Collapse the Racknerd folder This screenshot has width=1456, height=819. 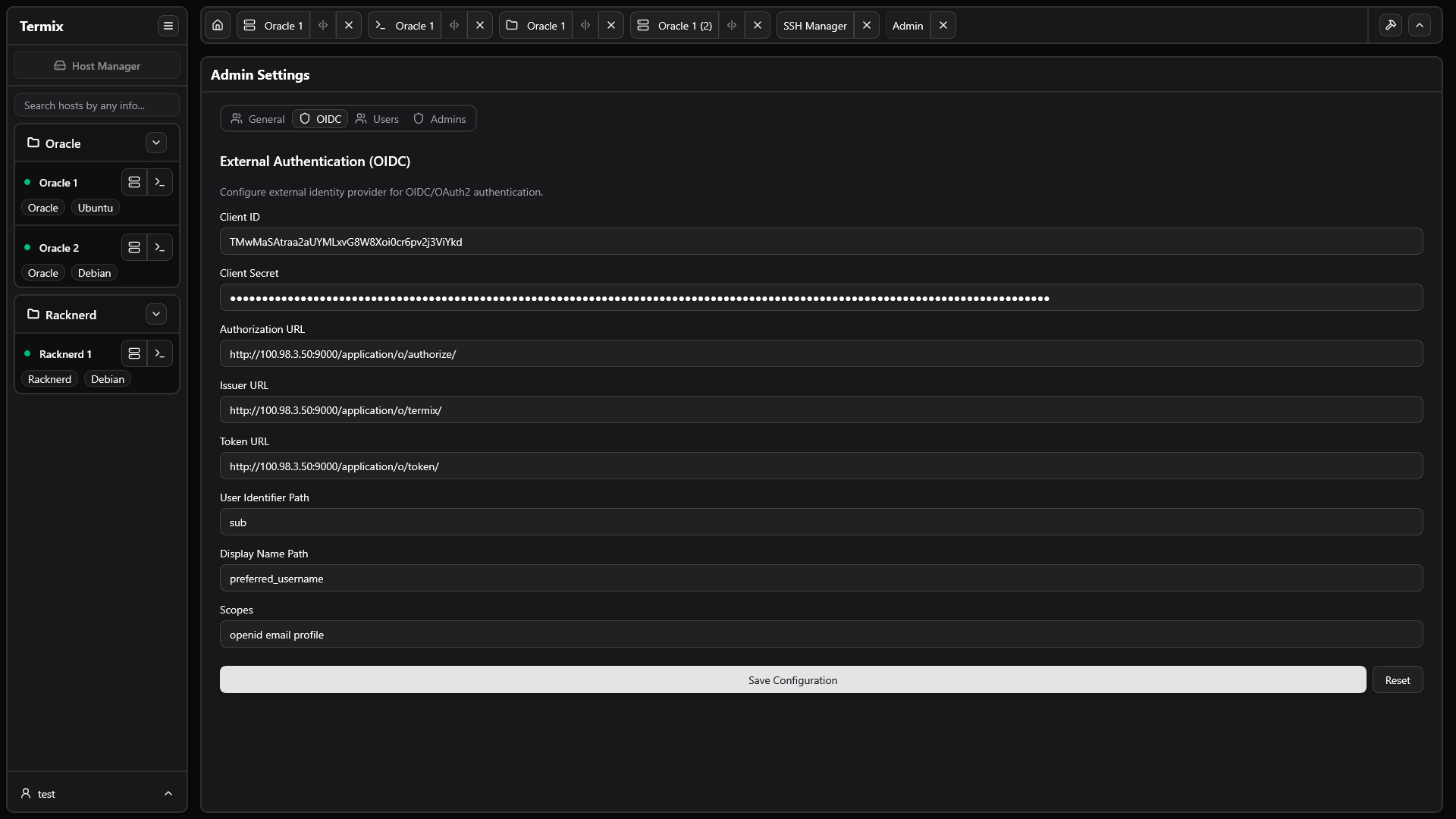click(156, 314)
